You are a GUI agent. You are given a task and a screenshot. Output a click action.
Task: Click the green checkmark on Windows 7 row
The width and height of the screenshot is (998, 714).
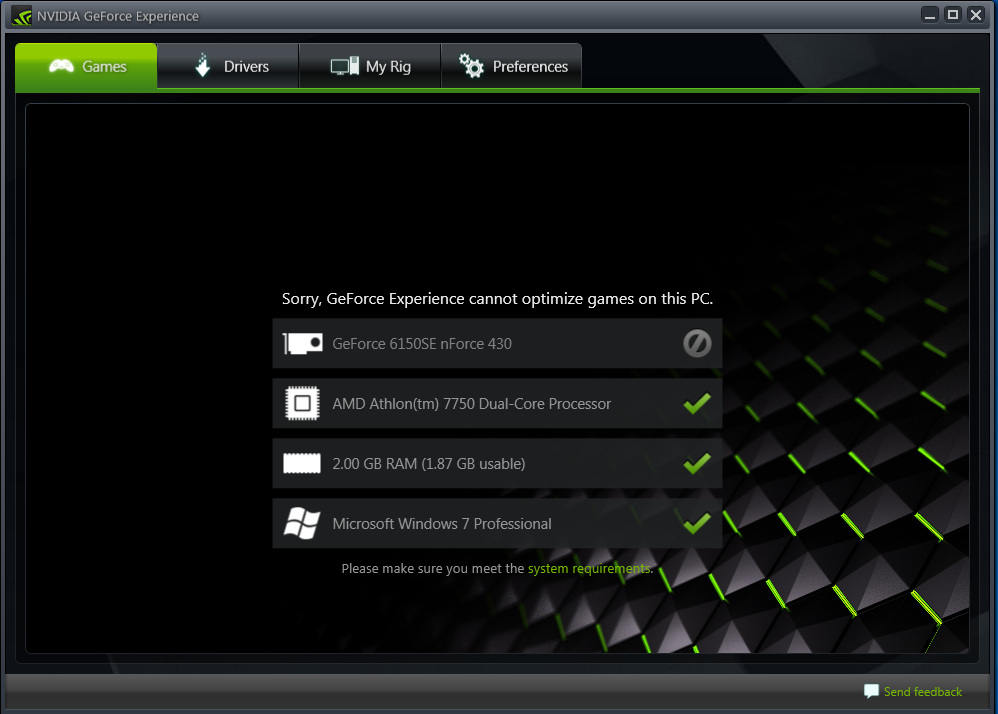(x=697, y=523)
